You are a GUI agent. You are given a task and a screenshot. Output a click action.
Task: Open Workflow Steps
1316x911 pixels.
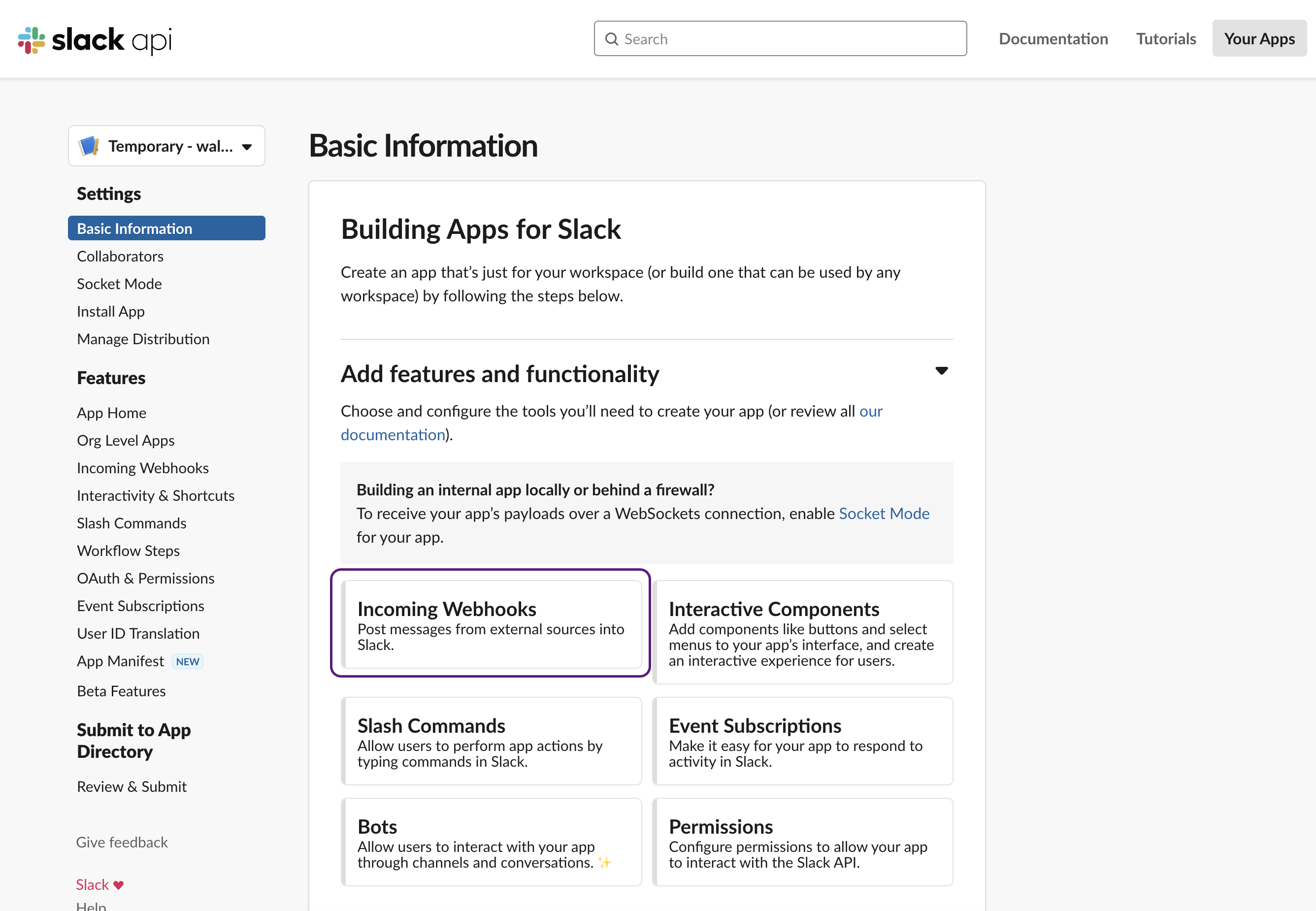coord(129,551)
